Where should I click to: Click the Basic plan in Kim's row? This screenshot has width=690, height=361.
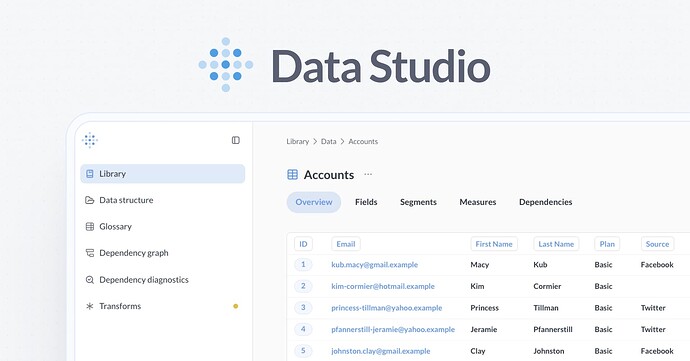point(603,286)
